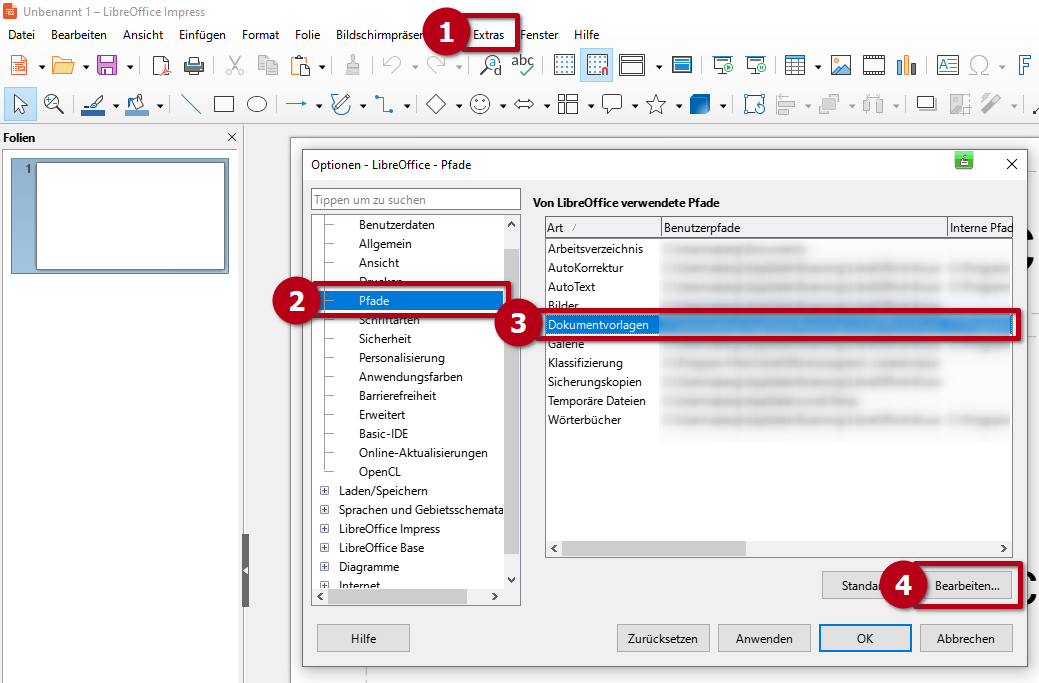Click the Insert Chart icon
Image resolution: width=1039 pixels, height=683 pixels.
[907, 66]
